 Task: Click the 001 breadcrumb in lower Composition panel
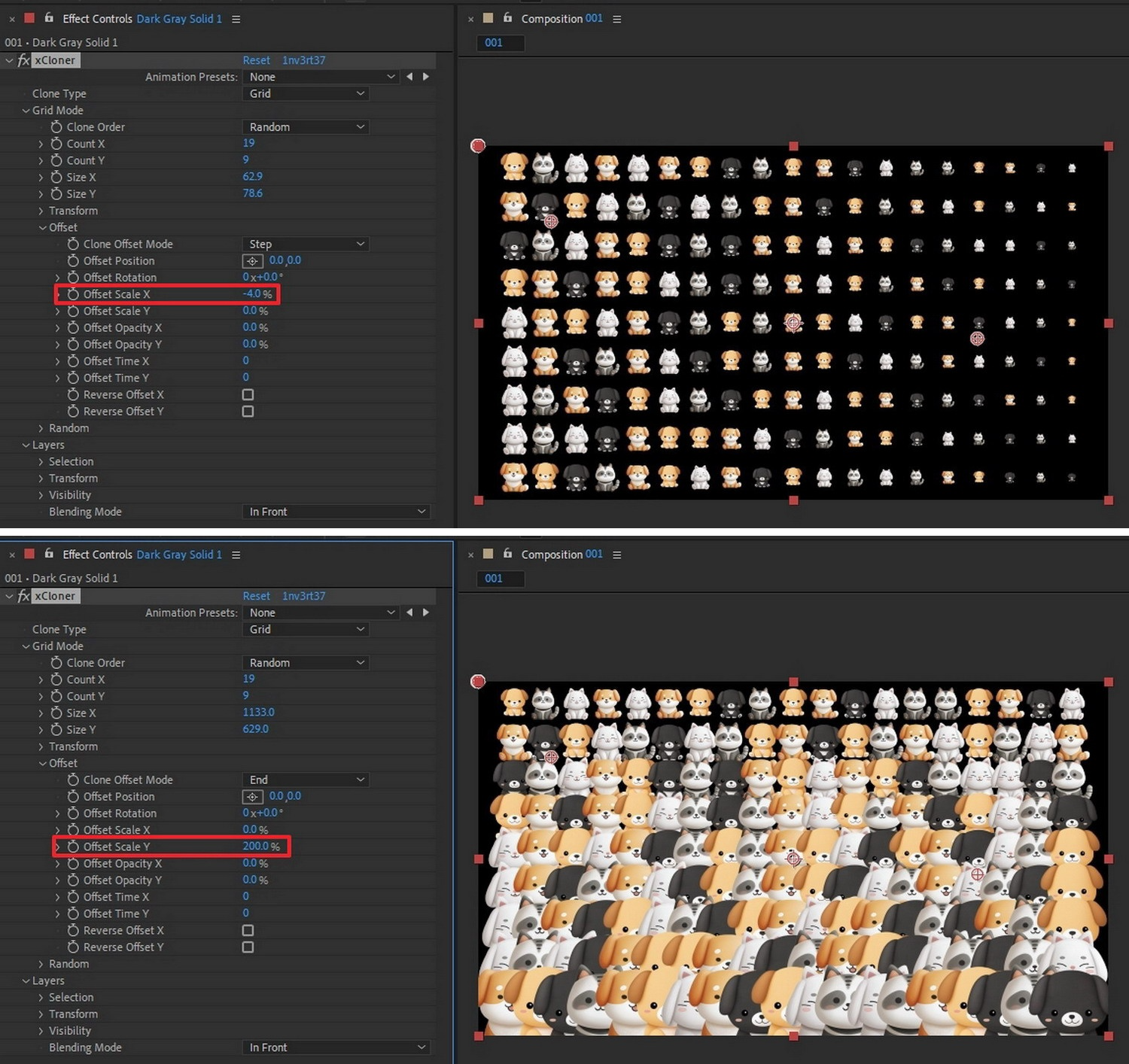point(494,579)
